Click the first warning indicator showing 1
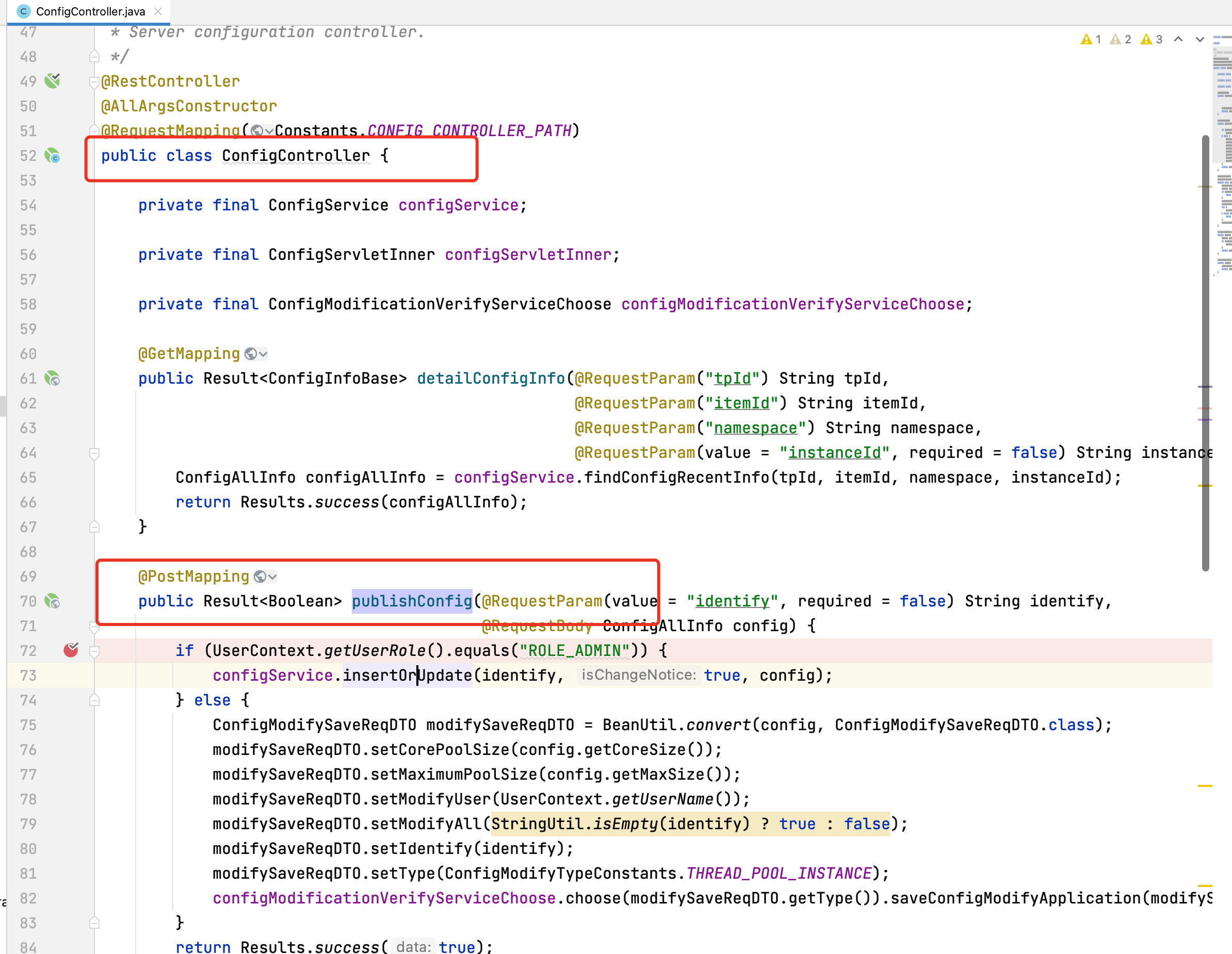Screen dimensions: 1232x954 point(1091,40)
